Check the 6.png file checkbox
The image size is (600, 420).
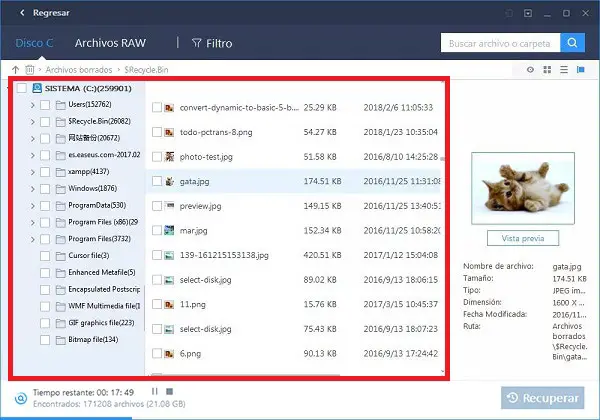[157, 353]
